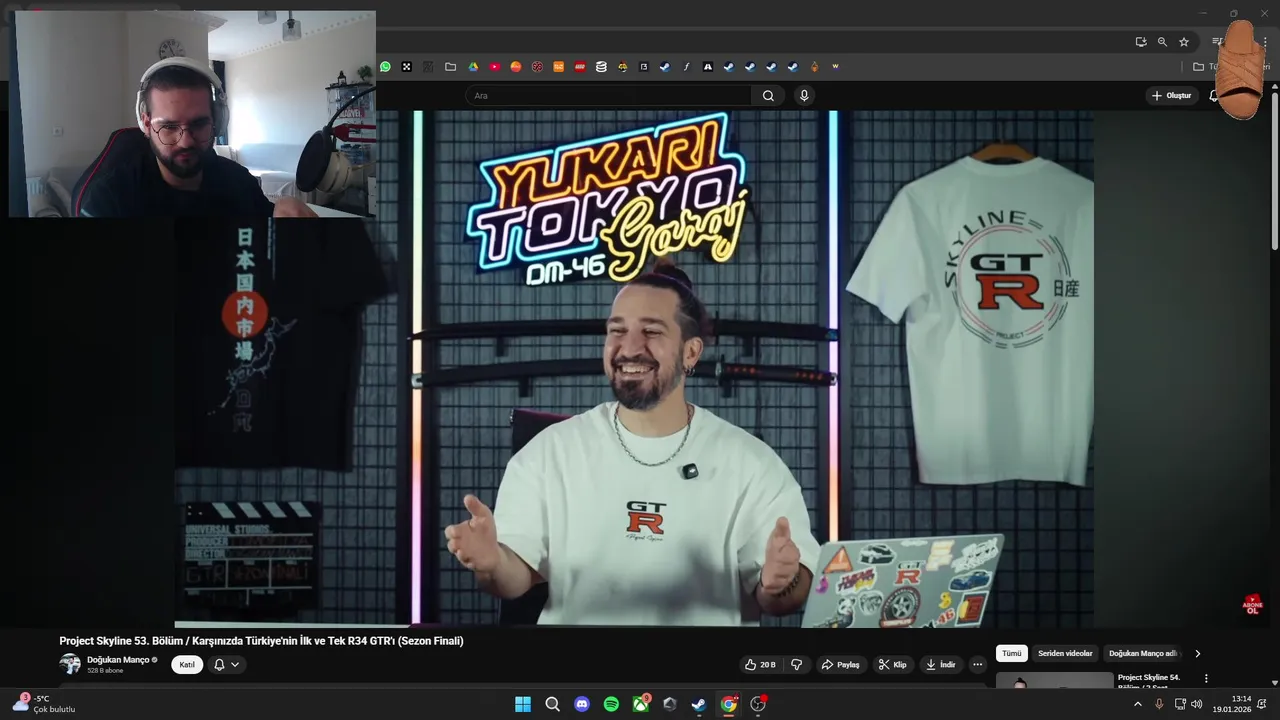The width and height of the screenshot is (1280, 720).
Task: Open three-dot menu for Project Skyline 54 video
Action: point(1206,678)
